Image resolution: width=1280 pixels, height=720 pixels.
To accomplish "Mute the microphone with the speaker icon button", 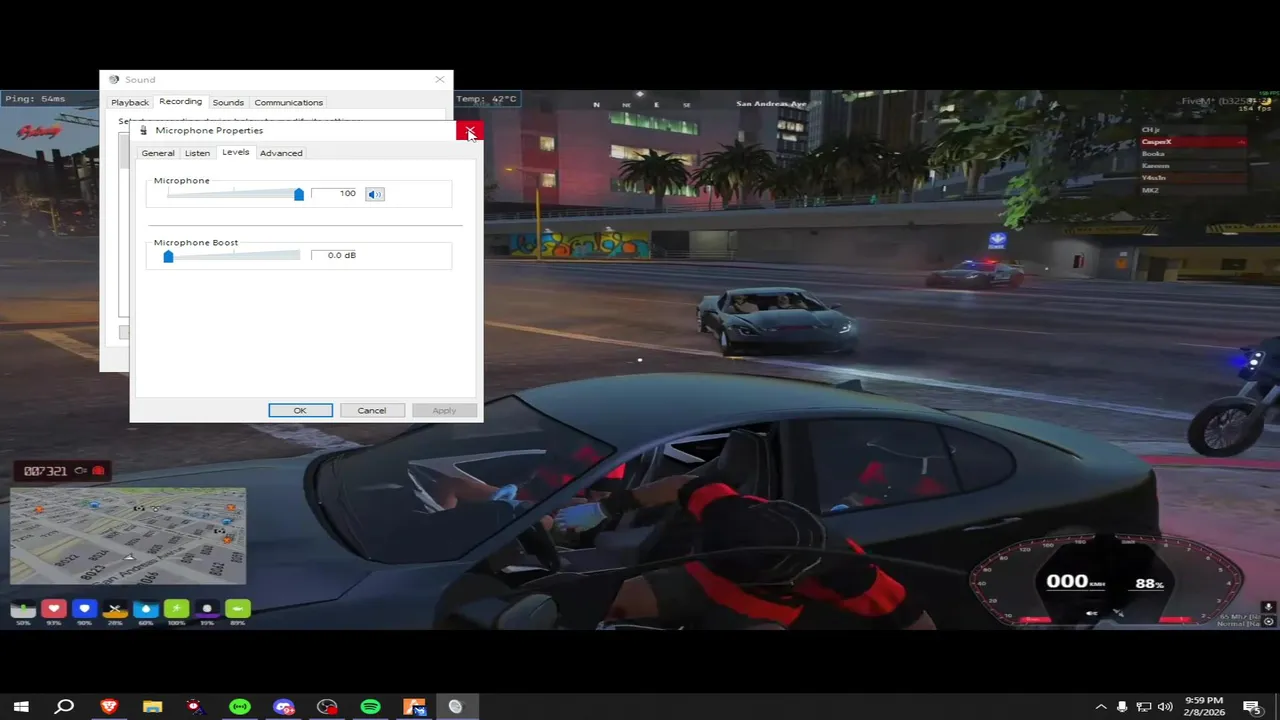I will click(374, 194).
